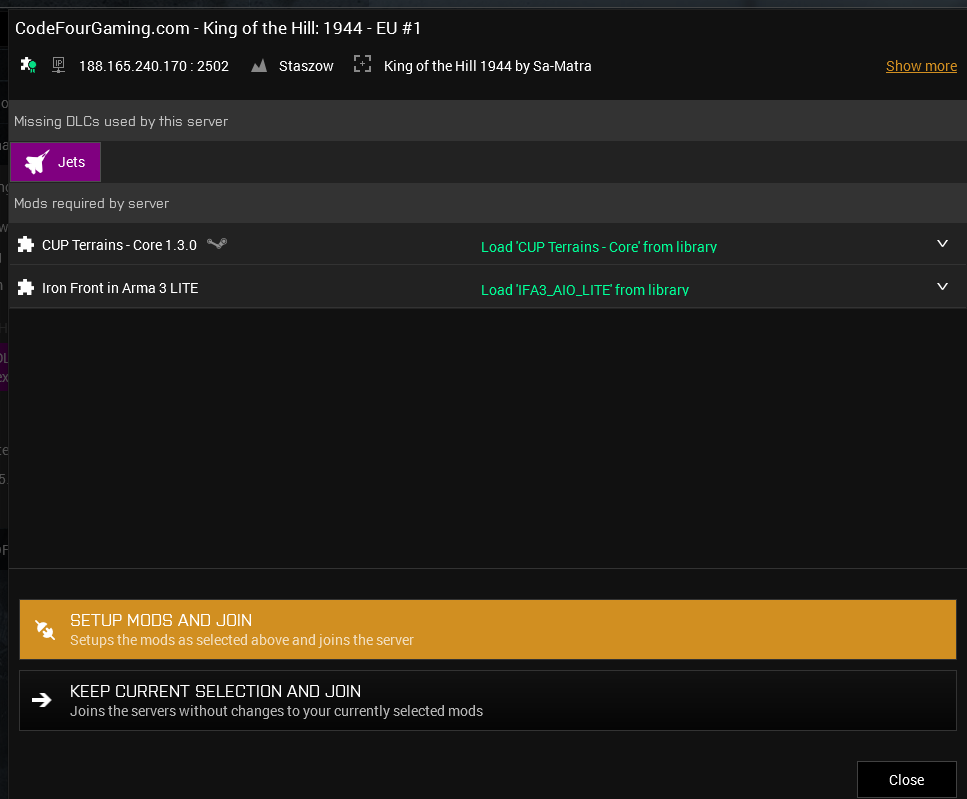Expand the CUP Terrains - Core row chevron
Viewport: 967px width, 799px height.
[x=942, y=244]
